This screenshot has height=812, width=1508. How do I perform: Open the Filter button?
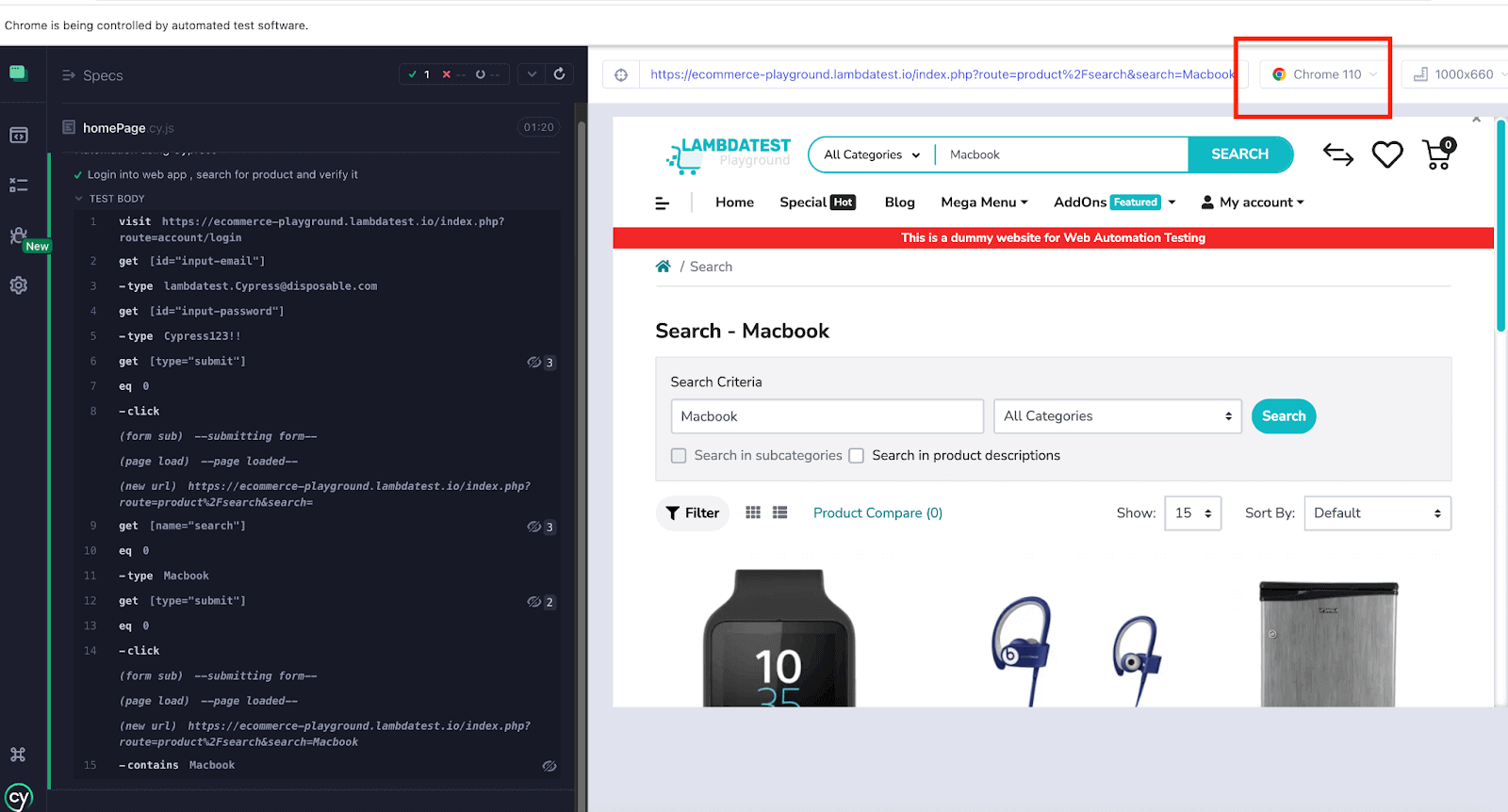(x=693, y=513)
